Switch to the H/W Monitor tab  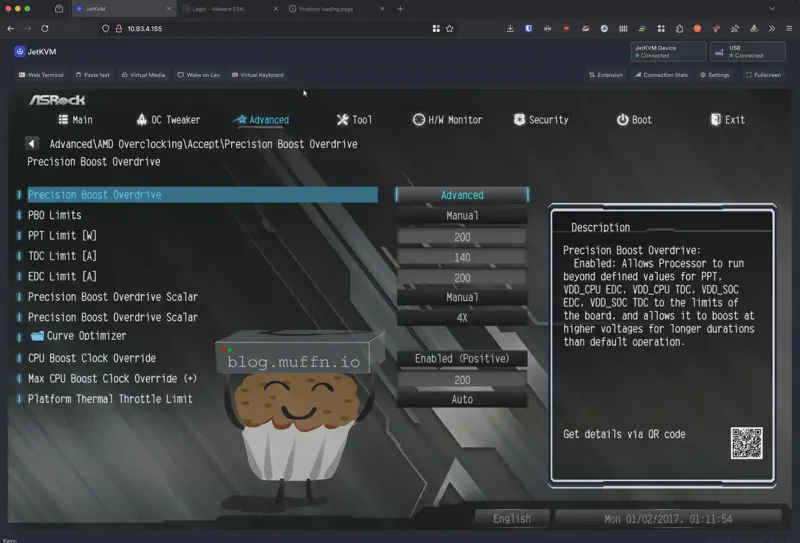447,120
